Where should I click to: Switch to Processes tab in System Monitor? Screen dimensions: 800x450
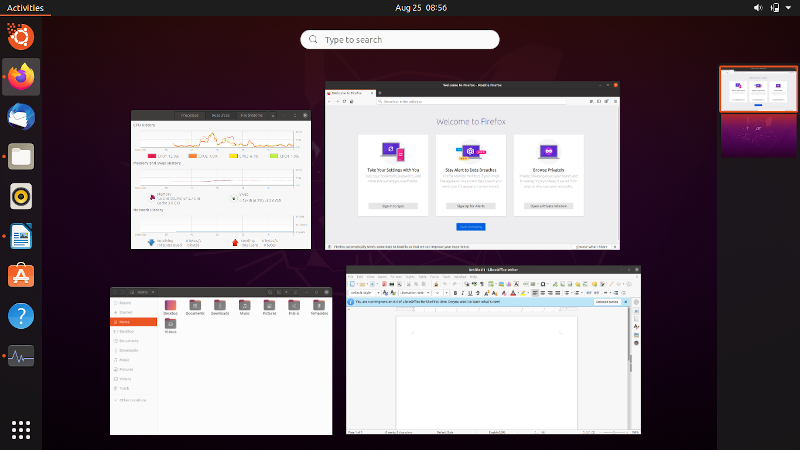point(189,115)
